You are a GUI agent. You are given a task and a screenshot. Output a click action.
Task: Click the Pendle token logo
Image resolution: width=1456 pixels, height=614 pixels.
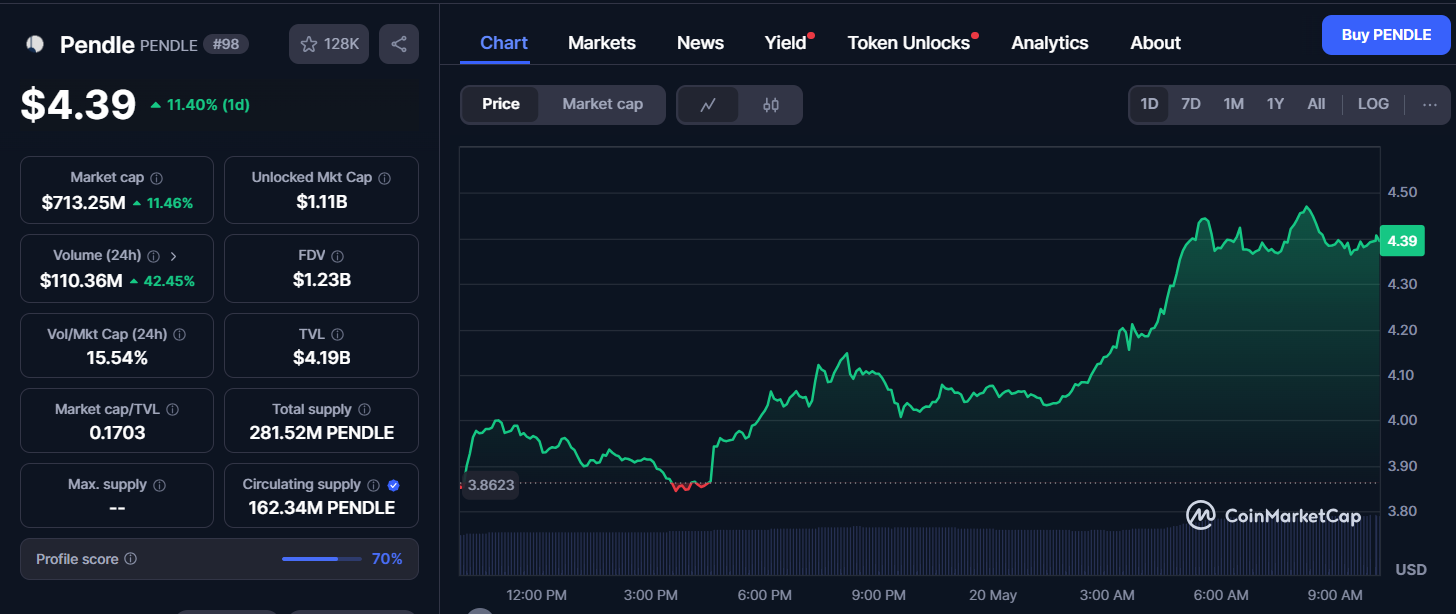(35, 44)
